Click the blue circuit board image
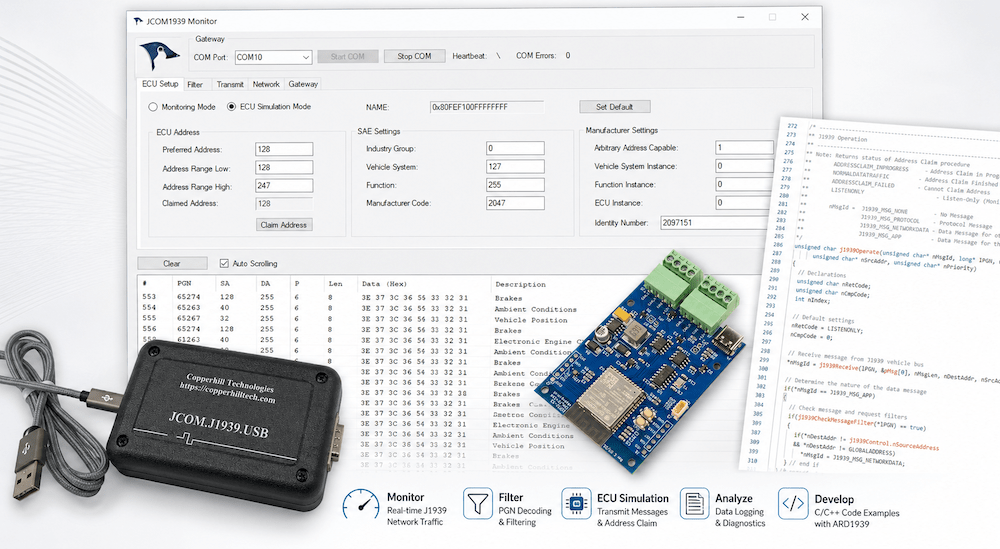Viewport: 1000px width, 549px height. [x=639, y=361]
